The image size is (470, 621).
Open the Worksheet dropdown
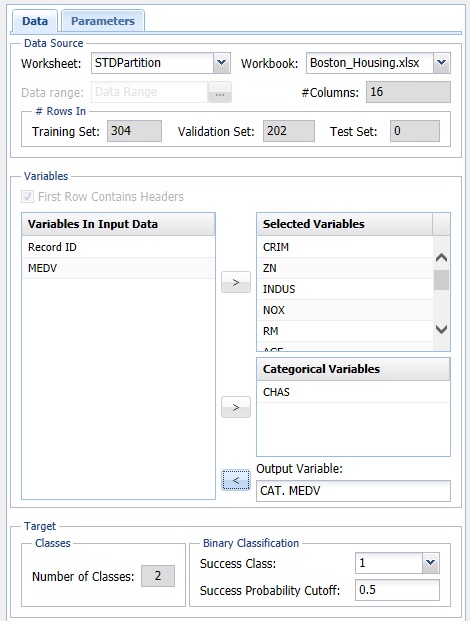point(222,63)
